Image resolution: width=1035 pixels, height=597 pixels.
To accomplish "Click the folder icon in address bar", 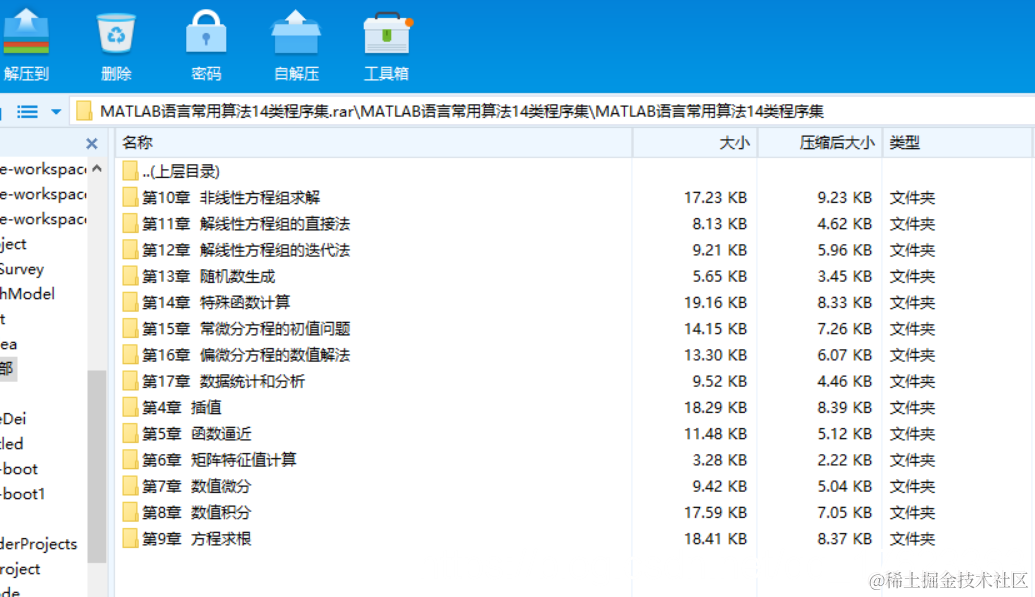I will pos(84,111).
